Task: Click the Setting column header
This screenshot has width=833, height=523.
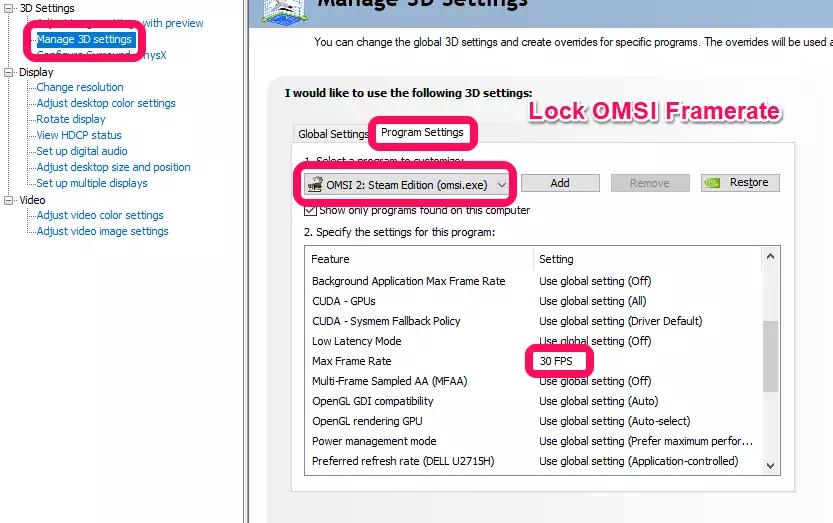Action: tap(647, 259)
